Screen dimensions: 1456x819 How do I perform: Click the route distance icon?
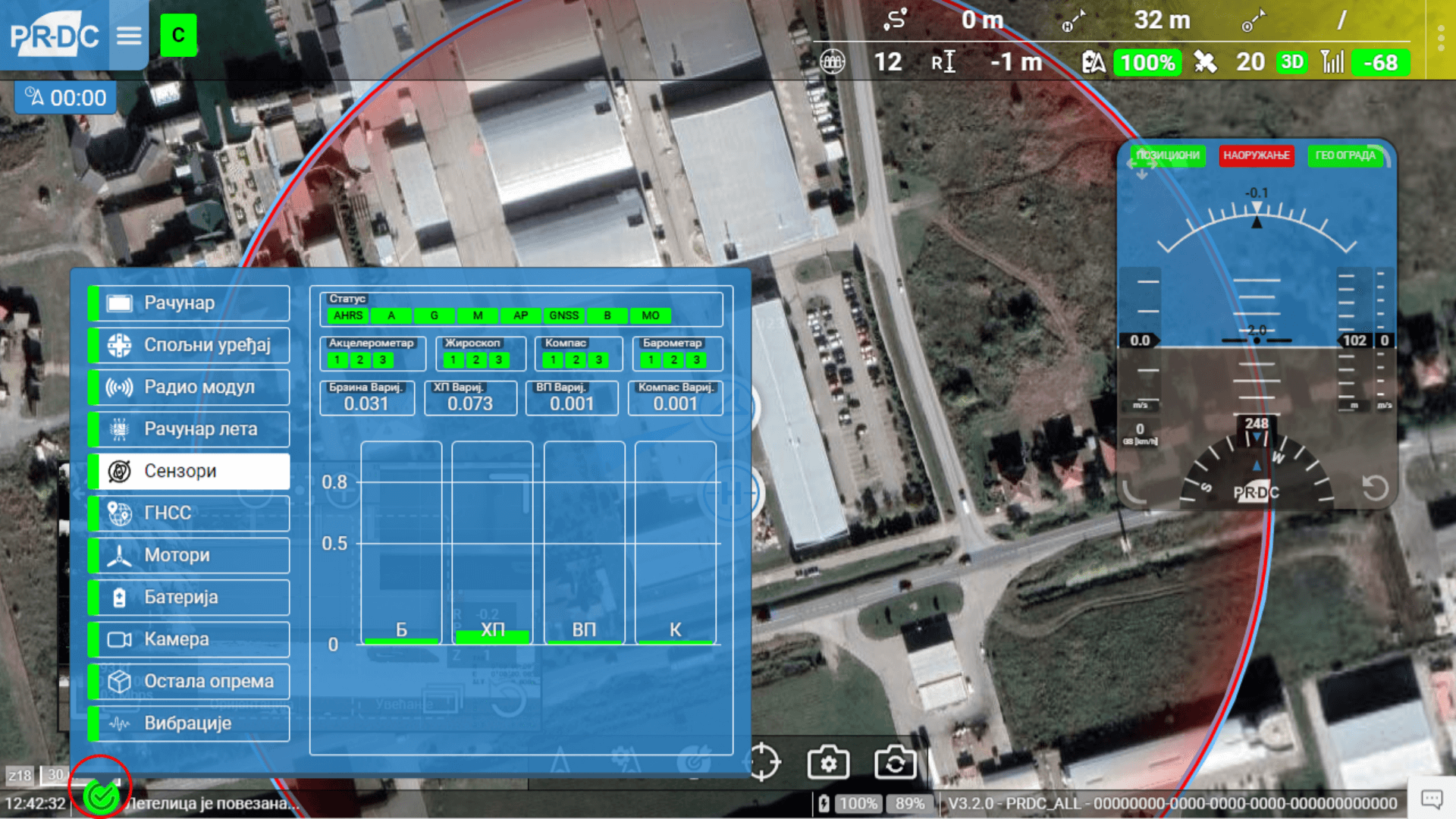896,20
